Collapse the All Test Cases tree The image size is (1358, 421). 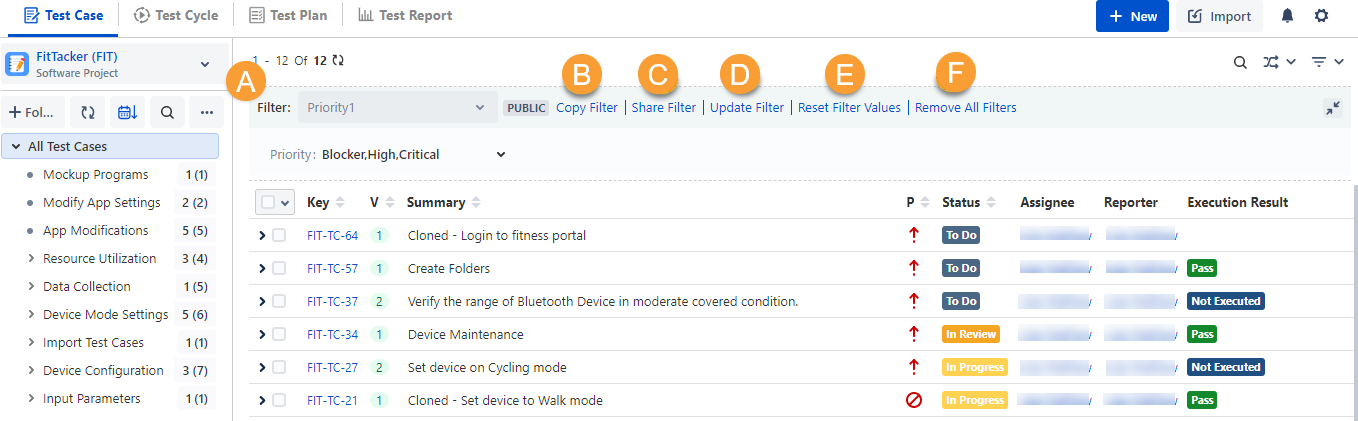(16, 146)
